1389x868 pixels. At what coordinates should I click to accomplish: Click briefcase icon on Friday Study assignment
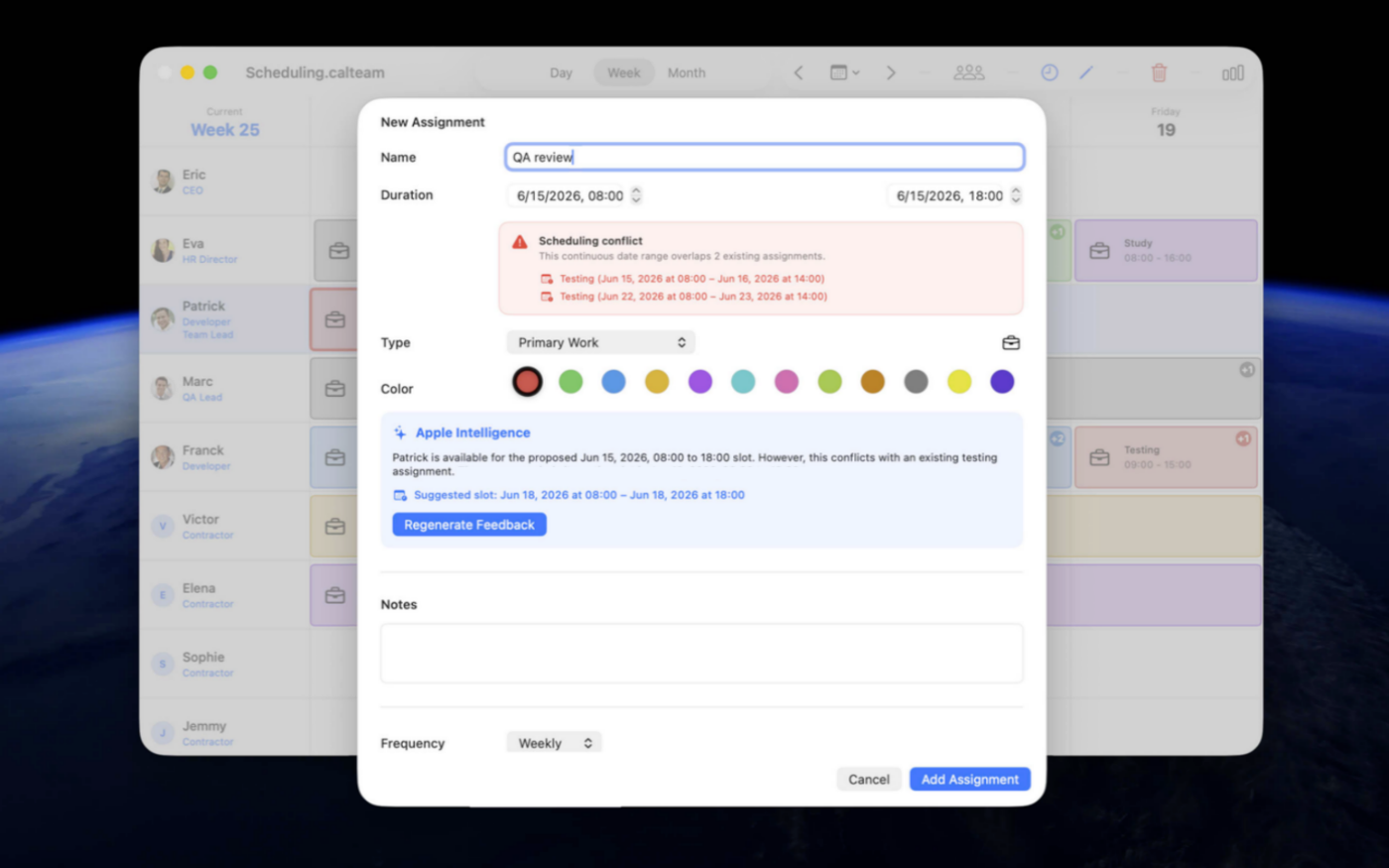click(1099, 251)
